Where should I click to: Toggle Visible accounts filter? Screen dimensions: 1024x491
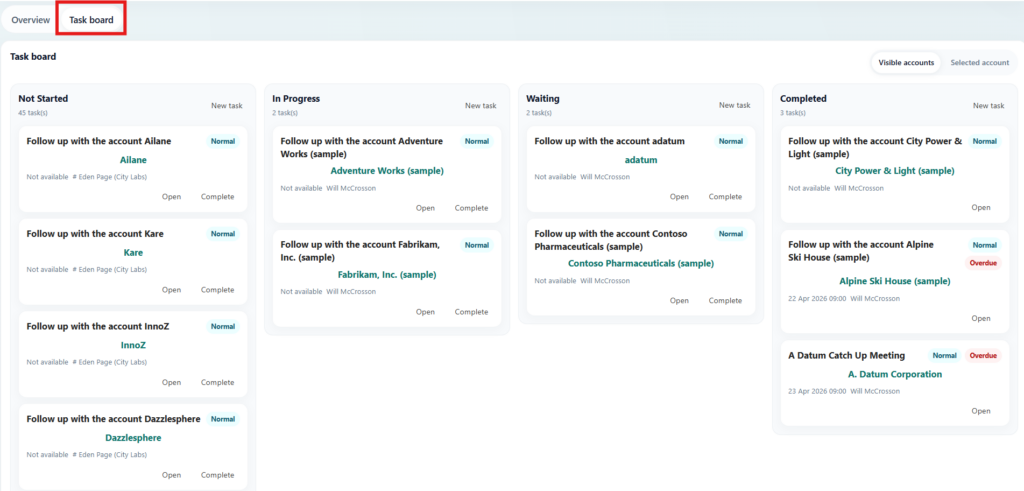coord(906,63)
